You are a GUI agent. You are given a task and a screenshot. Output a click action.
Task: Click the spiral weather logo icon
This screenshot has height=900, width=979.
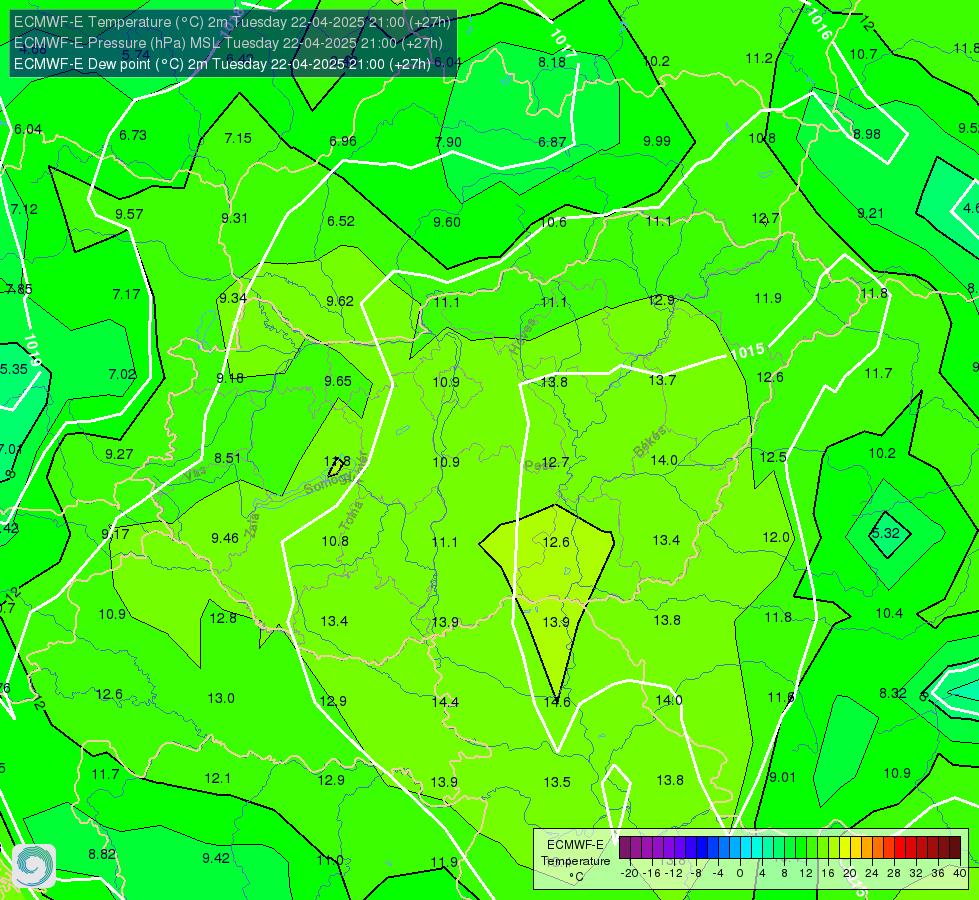point(34,866)
